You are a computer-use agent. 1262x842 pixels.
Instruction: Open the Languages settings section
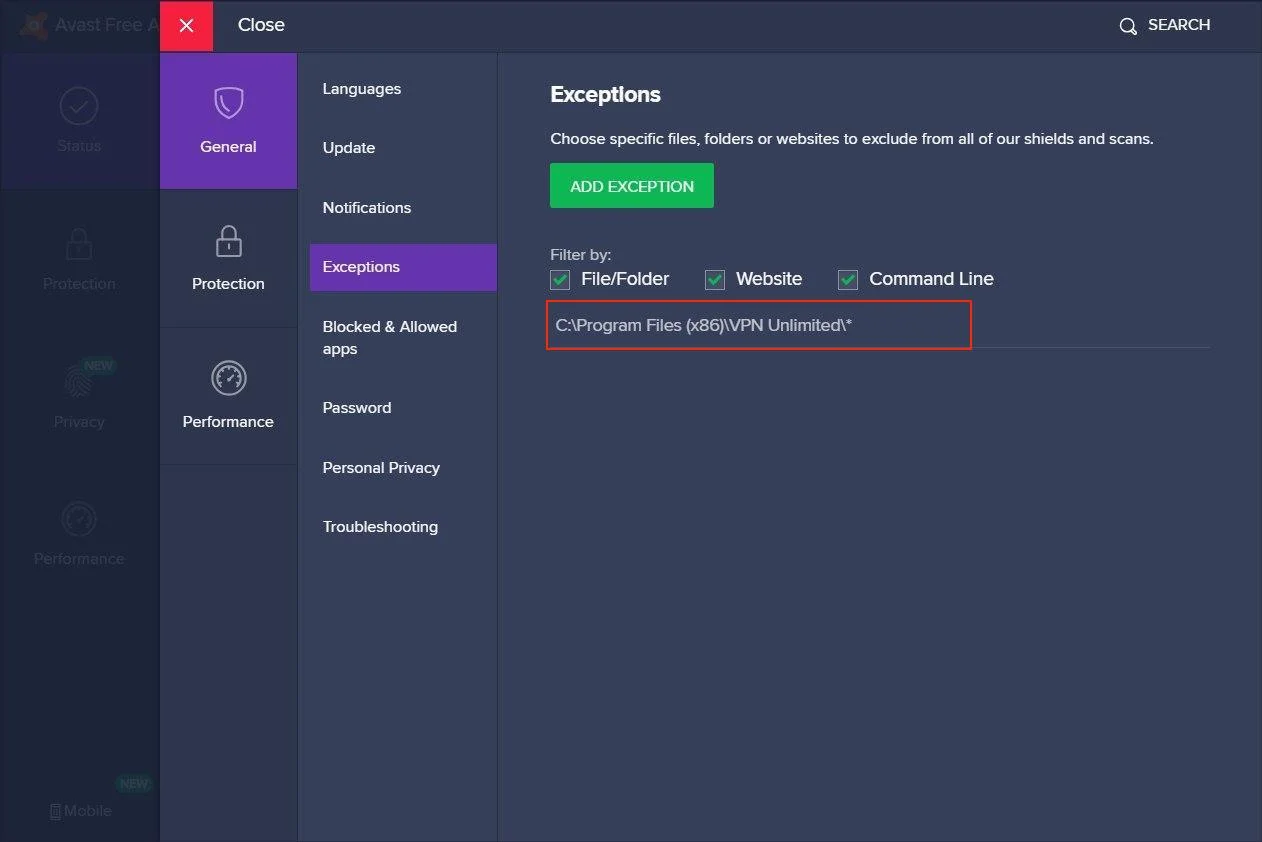tap(362, 89)
